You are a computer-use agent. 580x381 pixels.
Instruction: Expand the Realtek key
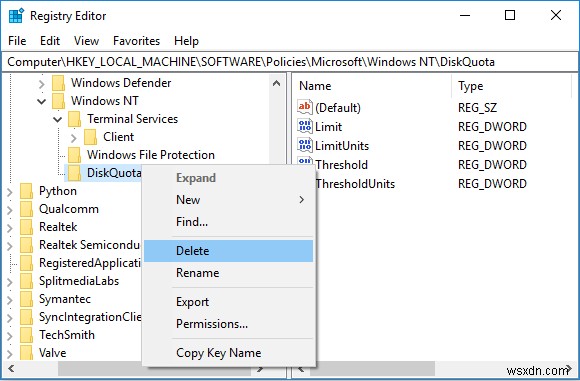10,228
